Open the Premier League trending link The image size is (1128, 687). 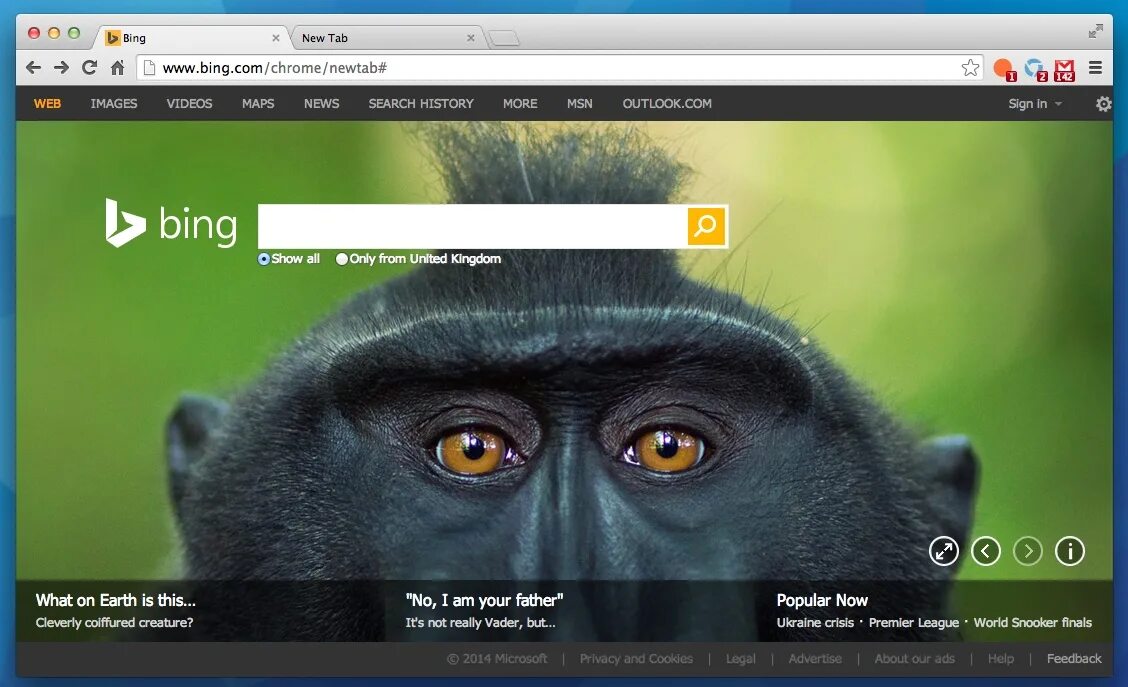pos(914,623)
